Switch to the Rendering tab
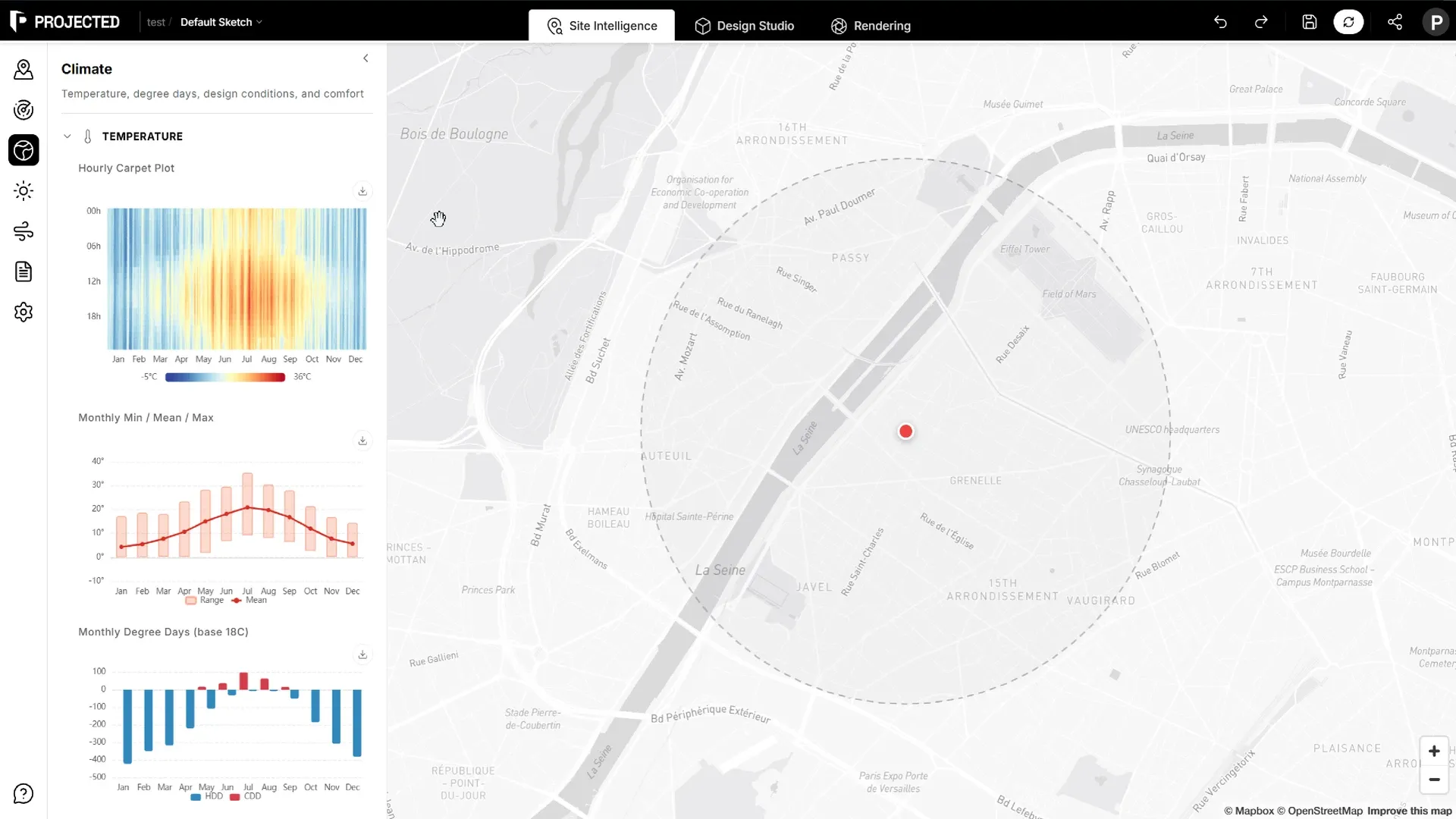The image size is (1456, 819). pos(871,26)
